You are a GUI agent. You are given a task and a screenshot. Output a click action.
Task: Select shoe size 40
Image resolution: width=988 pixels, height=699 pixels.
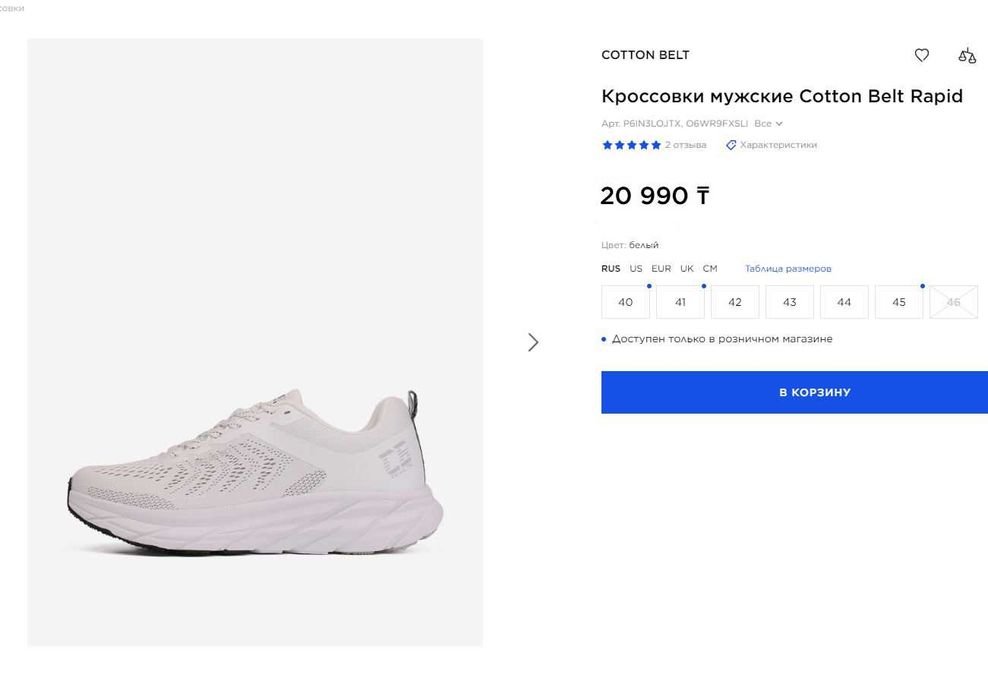click(x=625, y=302)
